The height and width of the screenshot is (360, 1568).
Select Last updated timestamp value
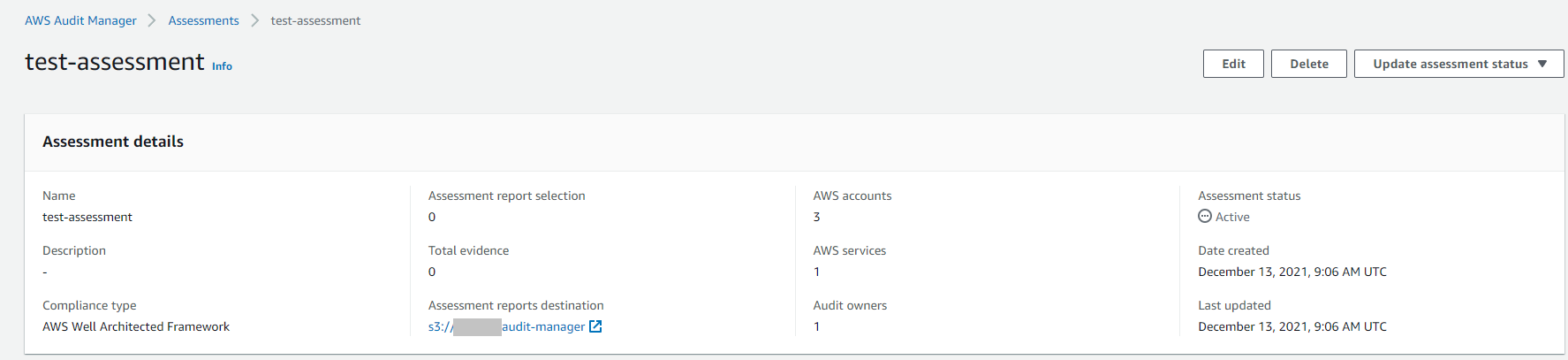click(x=1292, y=326)
